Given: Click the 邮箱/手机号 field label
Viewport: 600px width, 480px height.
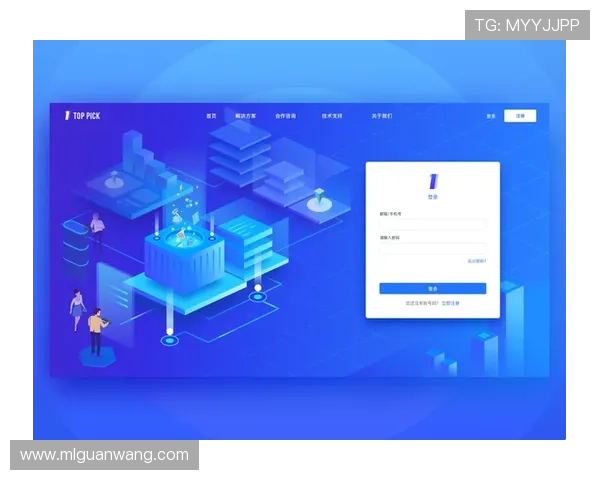Looking at the screenshot, I should coord(390,214).
